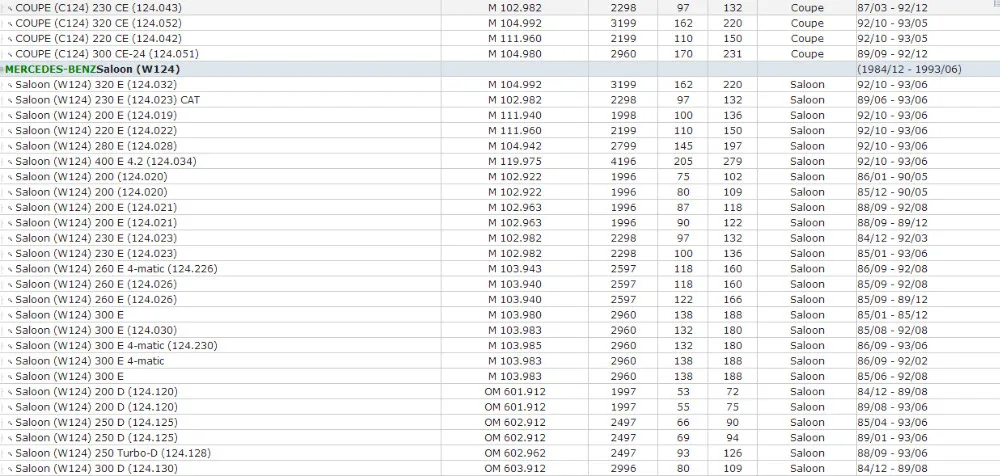Screen dimensions: 1000x476
Task: Click the date range (1984/12 - 1993/06)
Action: pos(909,69)
